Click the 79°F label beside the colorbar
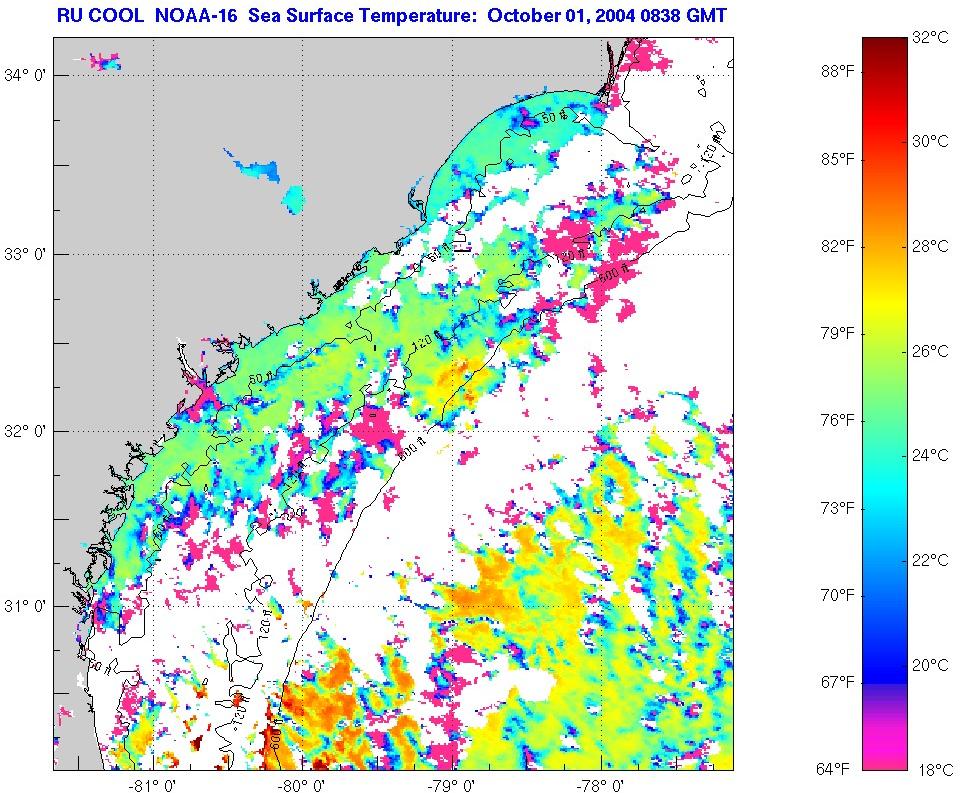Viewport: 960px width, 793px height. coord(837,334)
